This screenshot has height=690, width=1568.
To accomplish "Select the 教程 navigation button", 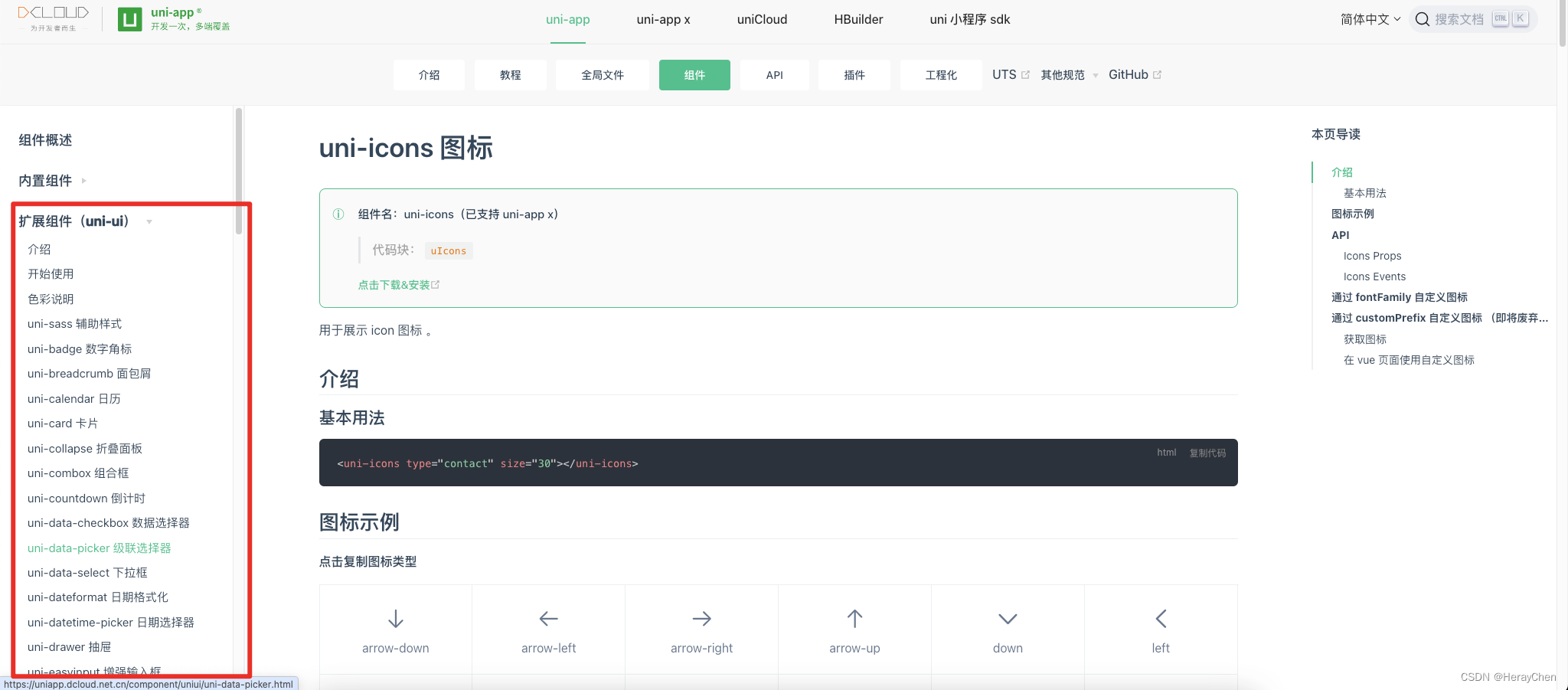I will coord(510,75).
